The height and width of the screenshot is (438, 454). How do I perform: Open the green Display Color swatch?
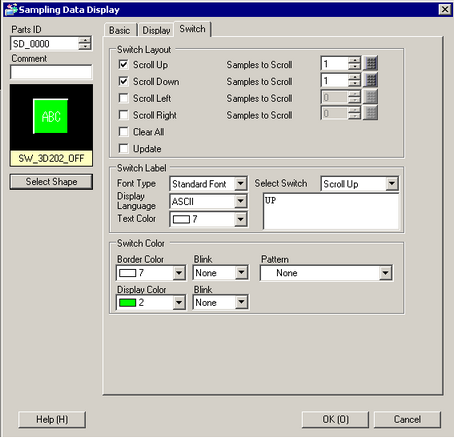151,302
